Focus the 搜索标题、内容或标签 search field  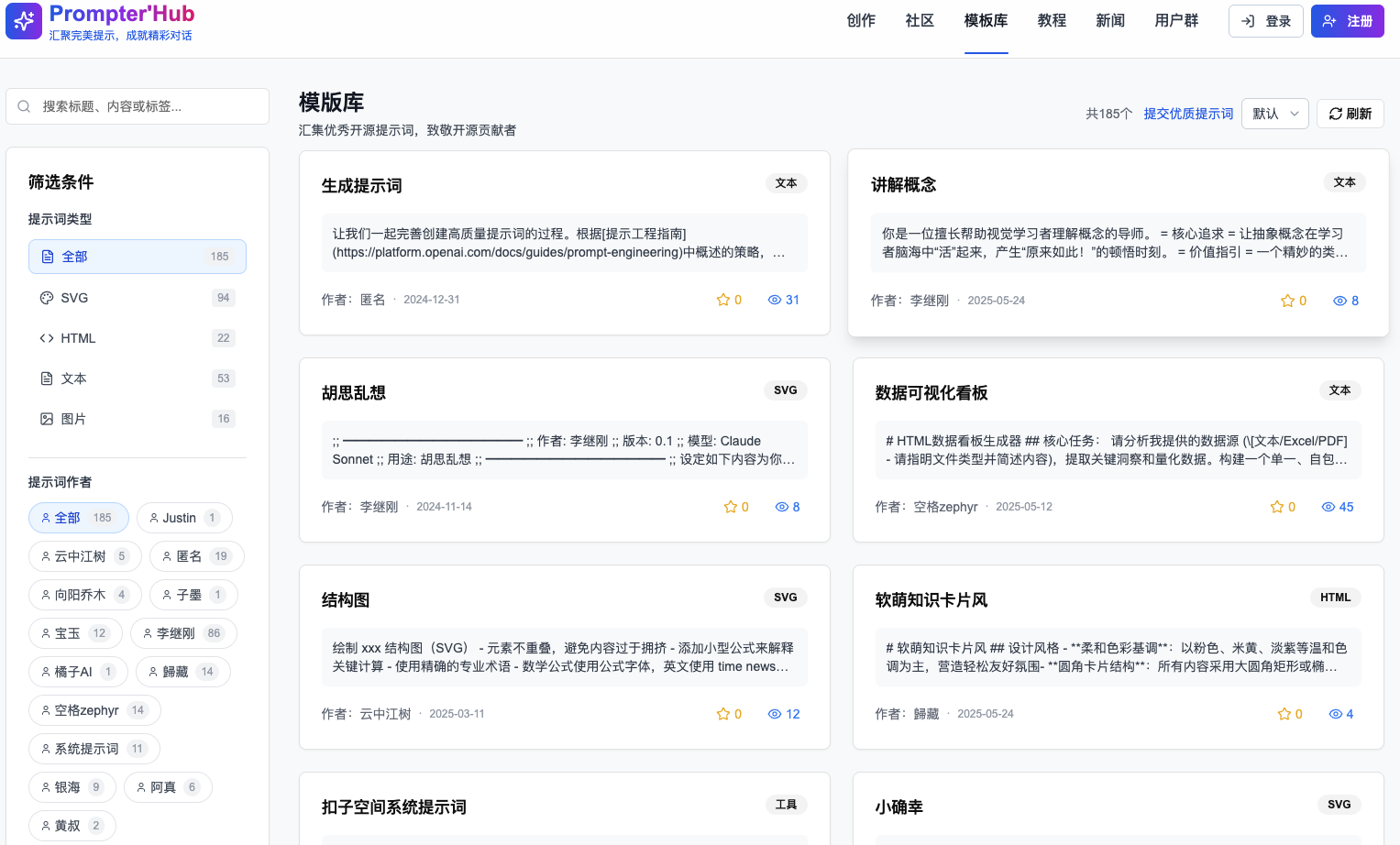click(x=147, y=106)
